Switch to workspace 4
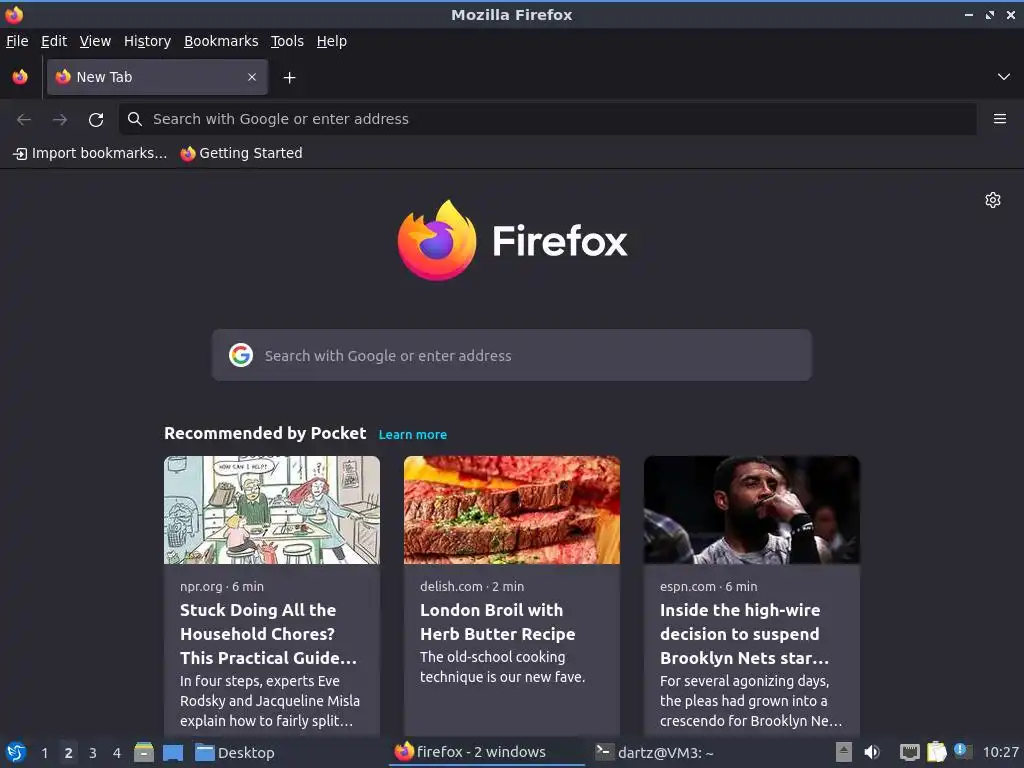This screenshot has width=1024, height=768. [x=117, y=753]
